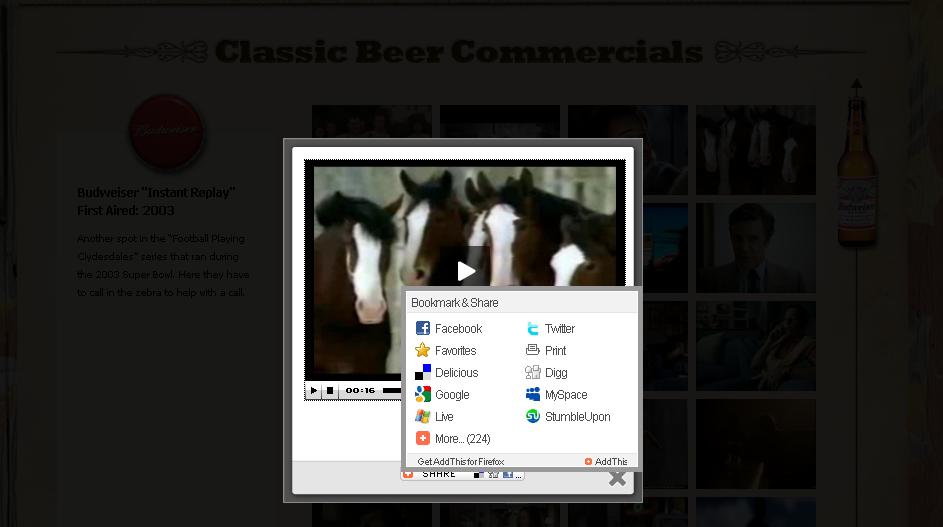943x527 pixels.
Task: Submit the video to Digg
Action: [x=546, y=372]
